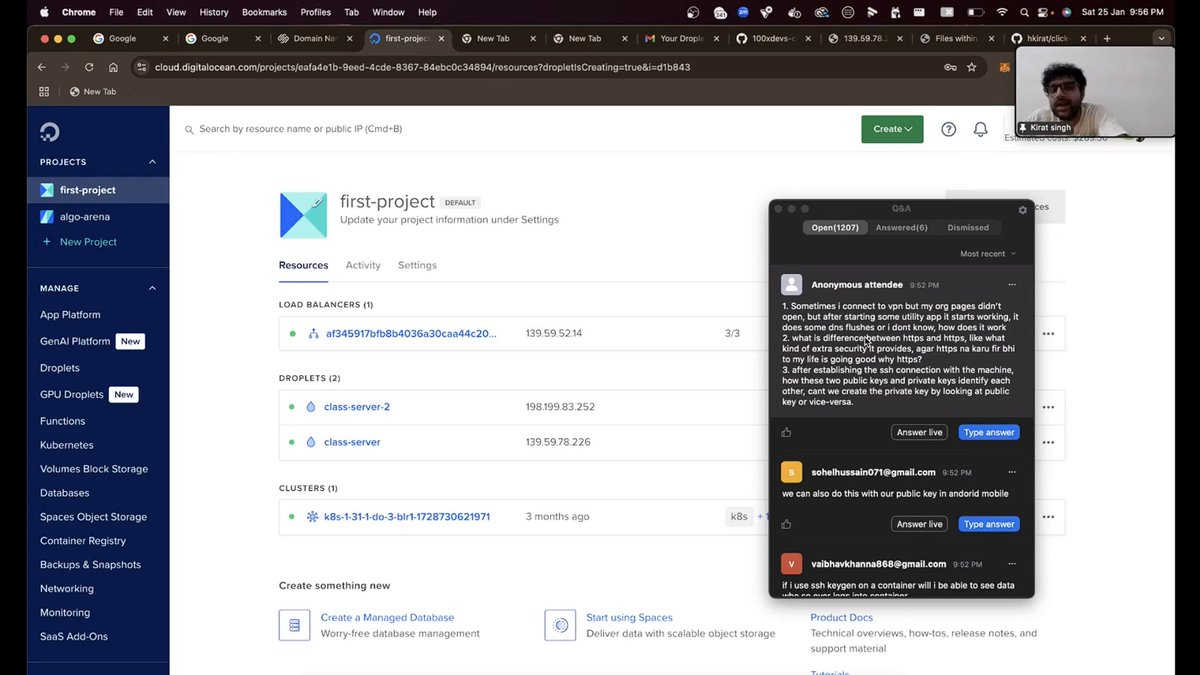Image resolution: width=1200 pixels, height=675 pixels.
Task: Open the Most recent sort dropdown
Action: click(987, 254)
